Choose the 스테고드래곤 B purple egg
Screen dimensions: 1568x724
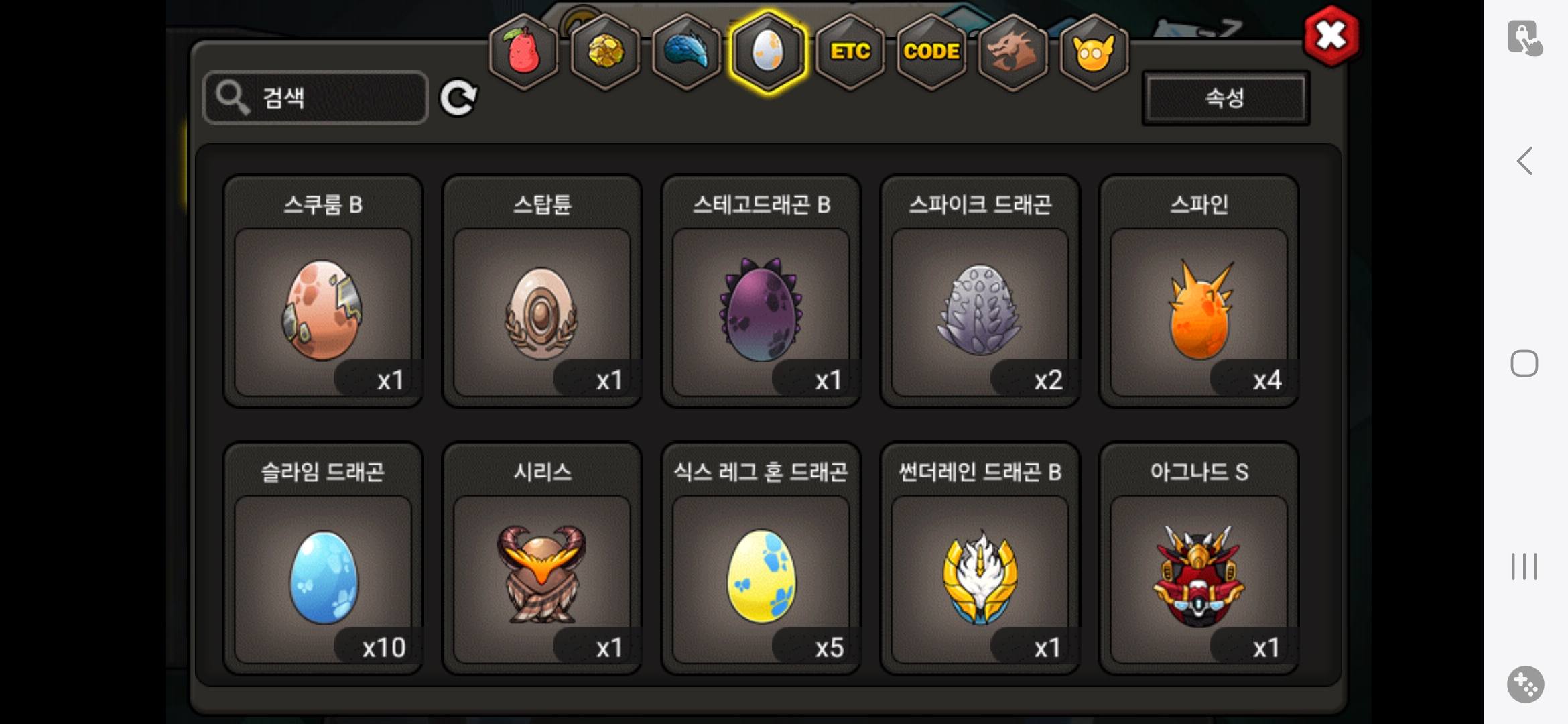761,291
